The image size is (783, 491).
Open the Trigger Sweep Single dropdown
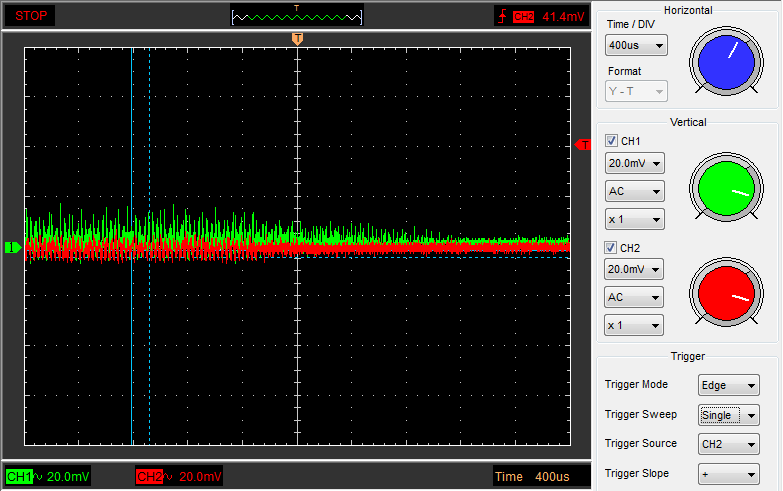729,415
